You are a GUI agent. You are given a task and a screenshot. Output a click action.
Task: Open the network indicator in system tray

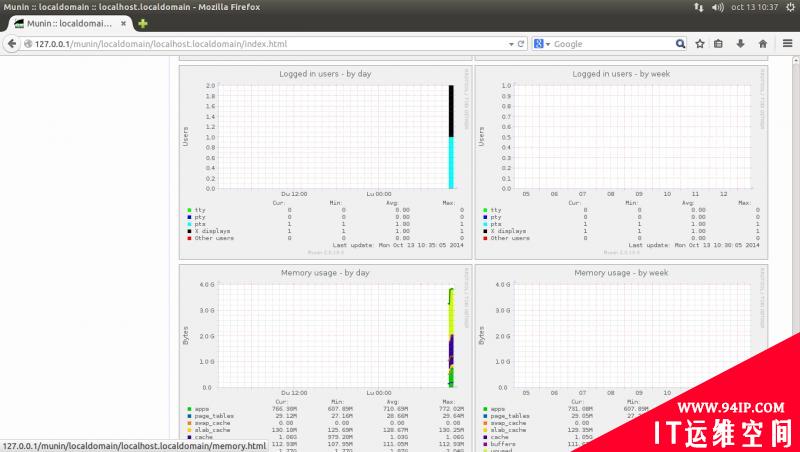[698, 7]
